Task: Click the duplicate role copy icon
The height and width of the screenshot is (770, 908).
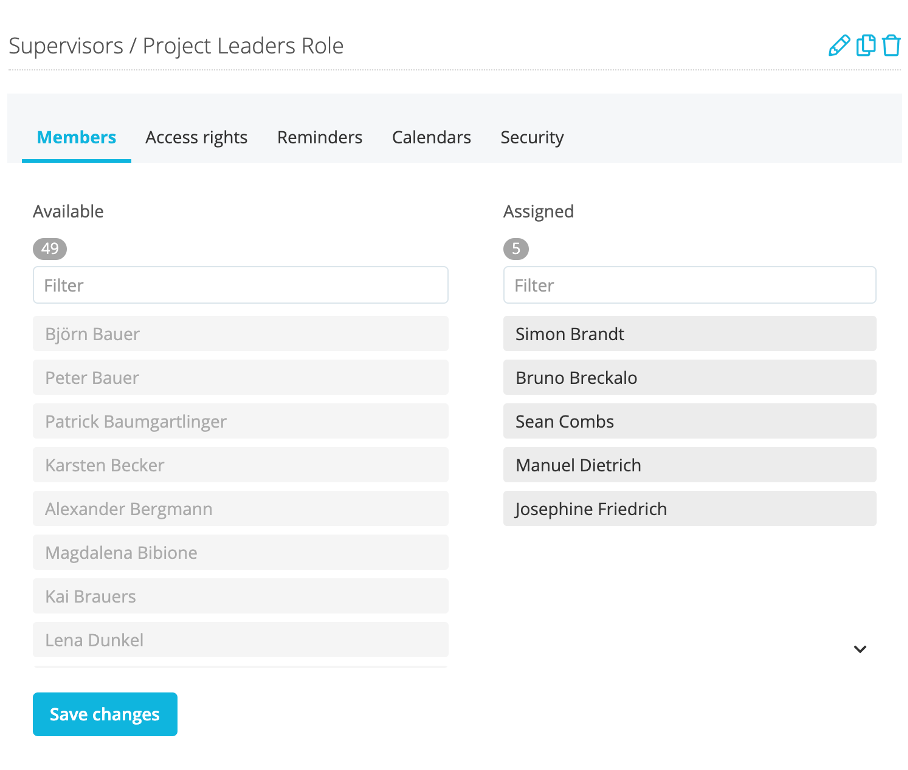Action: (866, 45)
